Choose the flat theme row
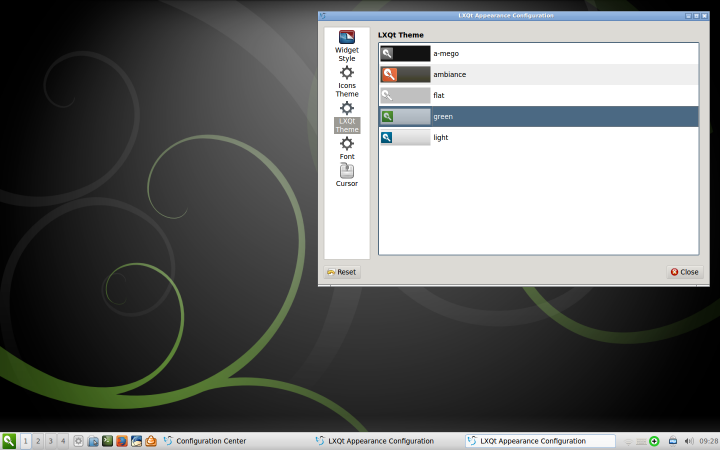This screenshot has width=720, height=450. pos(539,96)
